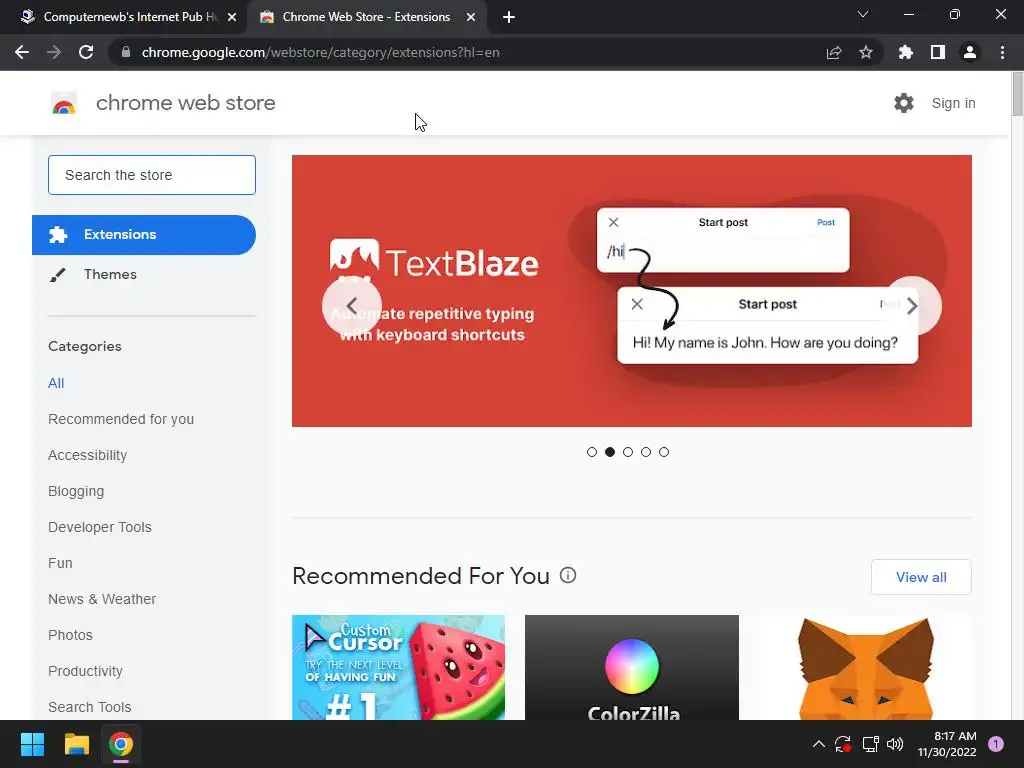Choose the All category
Screen dimensions: 1024x768
tap(56, 383)
